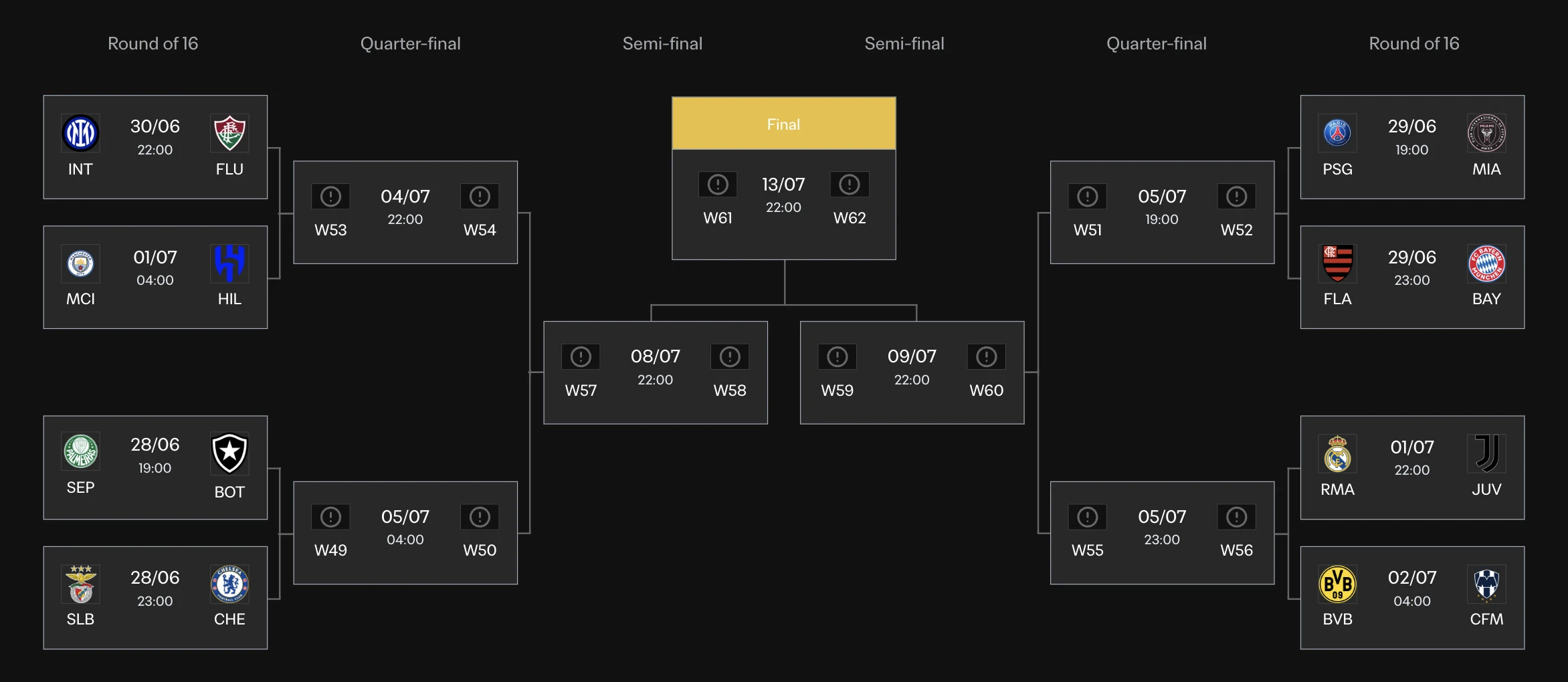Click the W54 placeholder icon
This screenshot has width=1568, height=682.
pyautogui.click(x=480, y=197)
